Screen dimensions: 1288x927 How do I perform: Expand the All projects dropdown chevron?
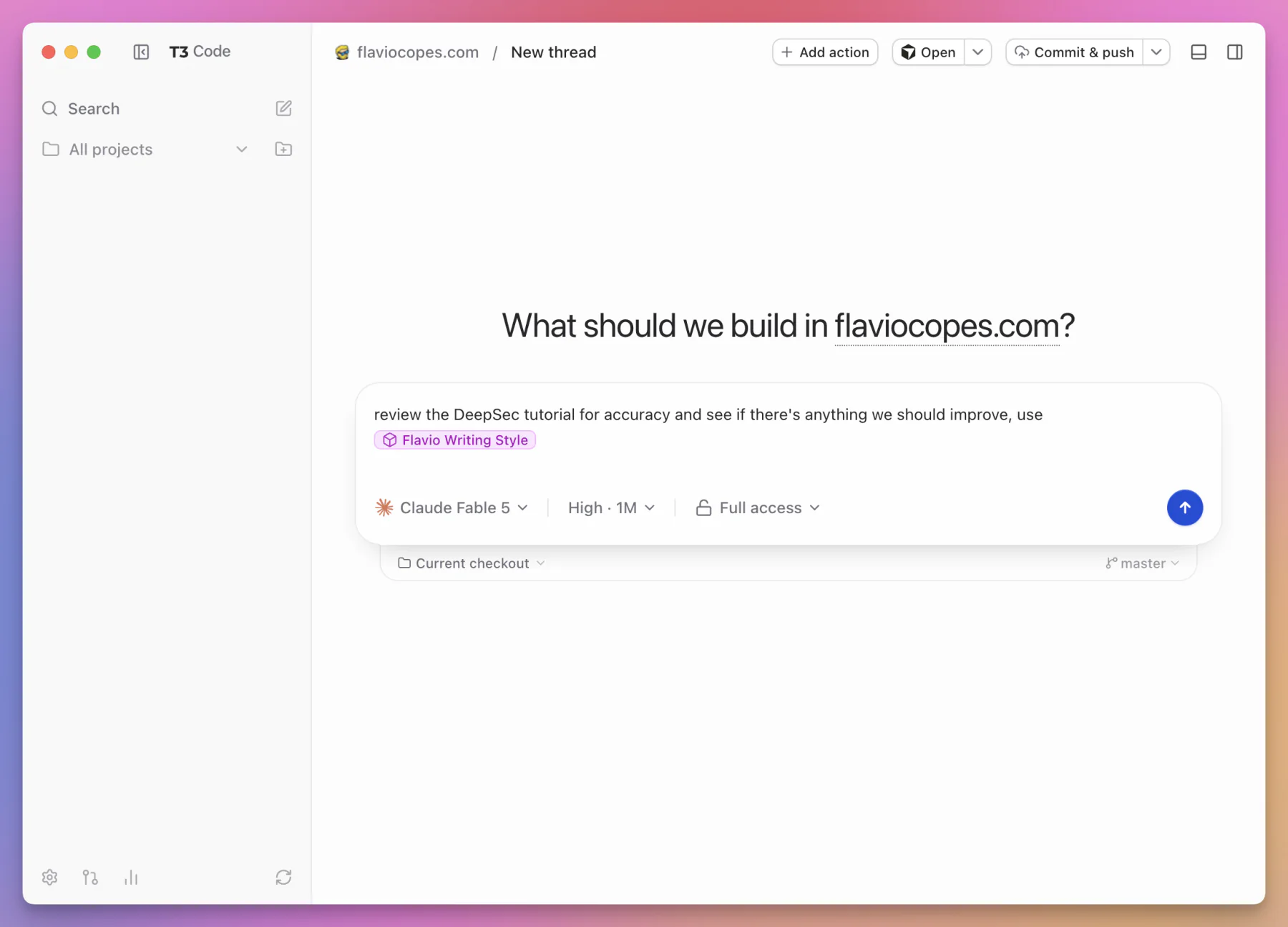(242, 149)
